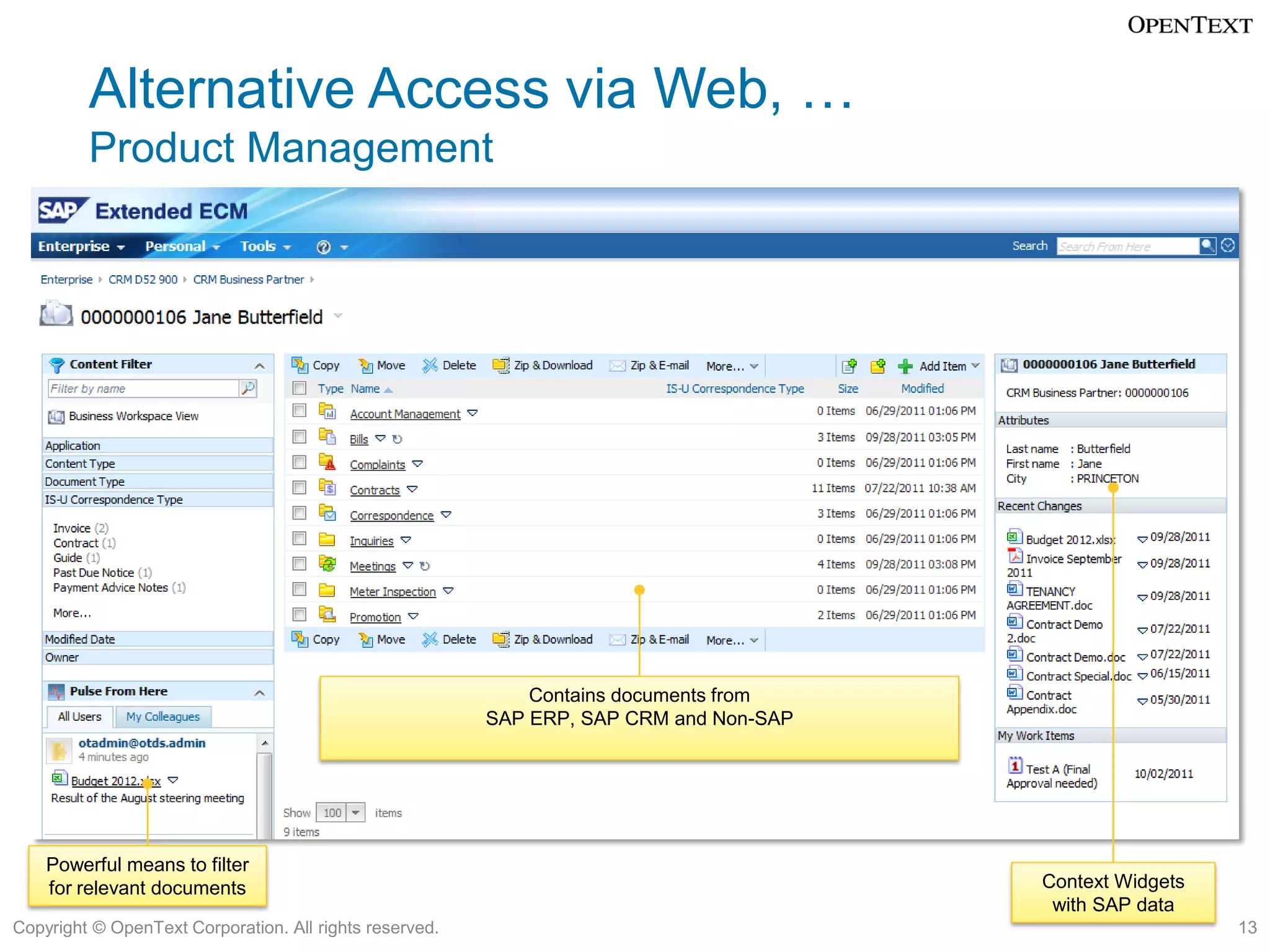Check the Contracts row checkbox

pyautogui.click(x=300, y=488)
